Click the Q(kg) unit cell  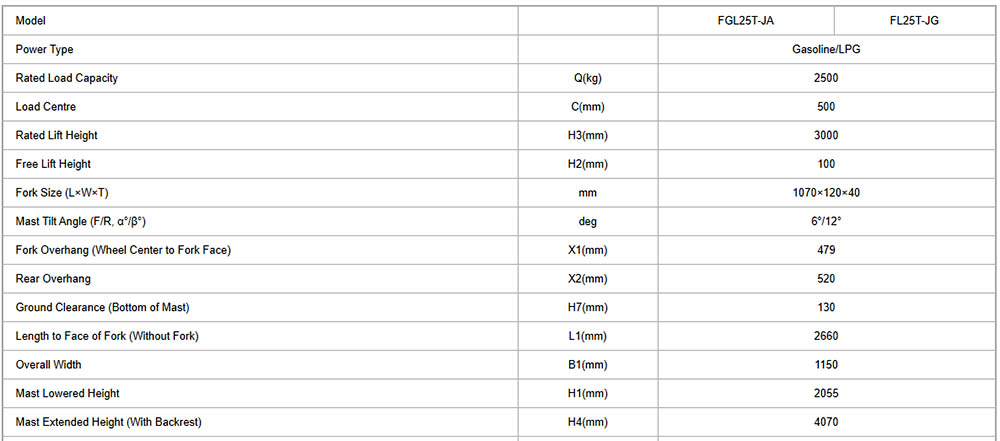pos(588,78)
